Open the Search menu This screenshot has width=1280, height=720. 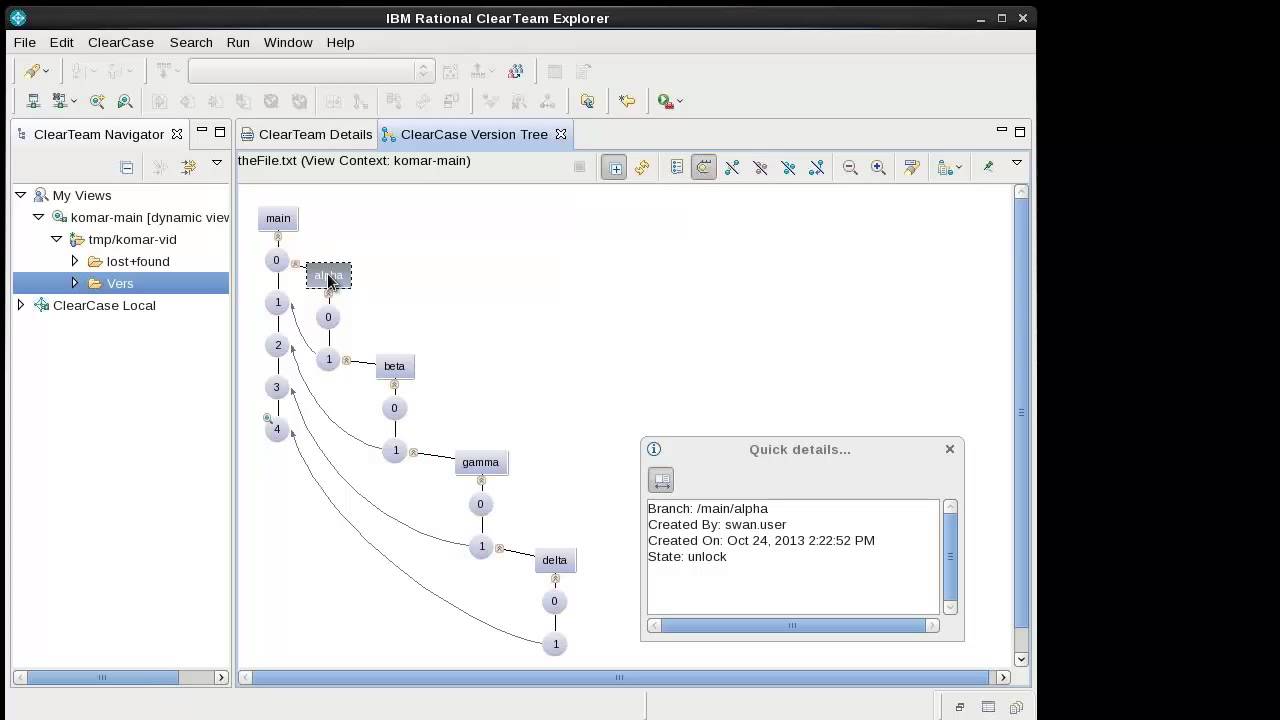coord(191,42)
